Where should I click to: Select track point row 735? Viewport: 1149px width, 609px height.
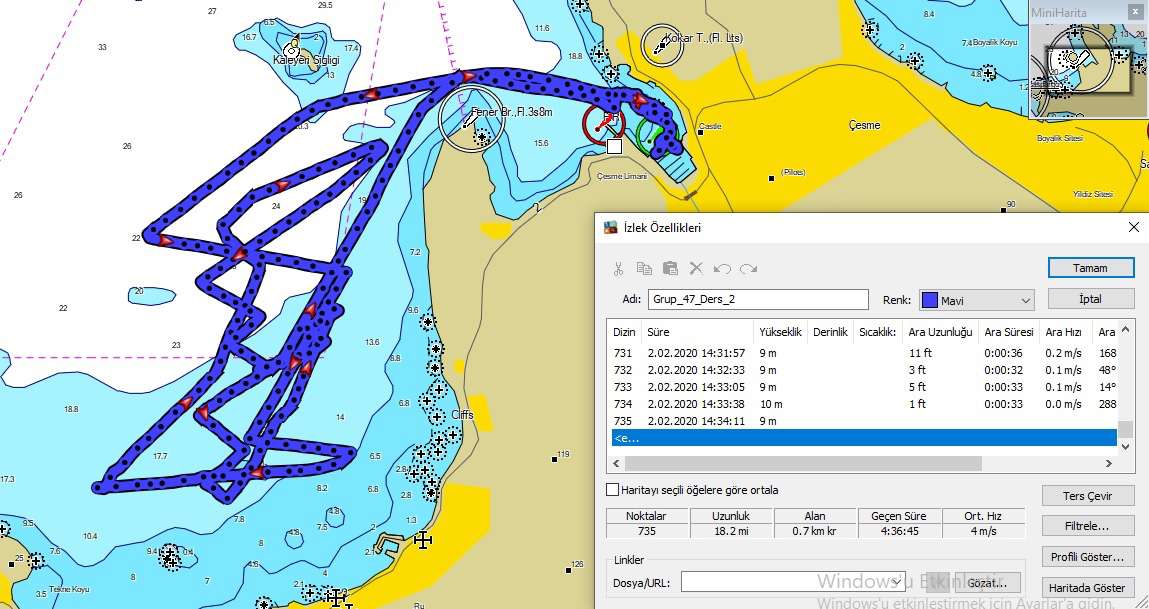tap(864, 421)
